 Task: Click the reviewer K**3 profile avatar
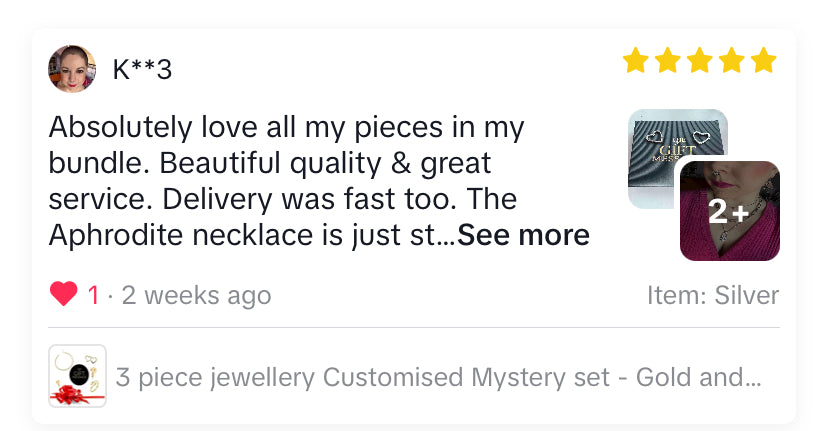pos(72,69)
